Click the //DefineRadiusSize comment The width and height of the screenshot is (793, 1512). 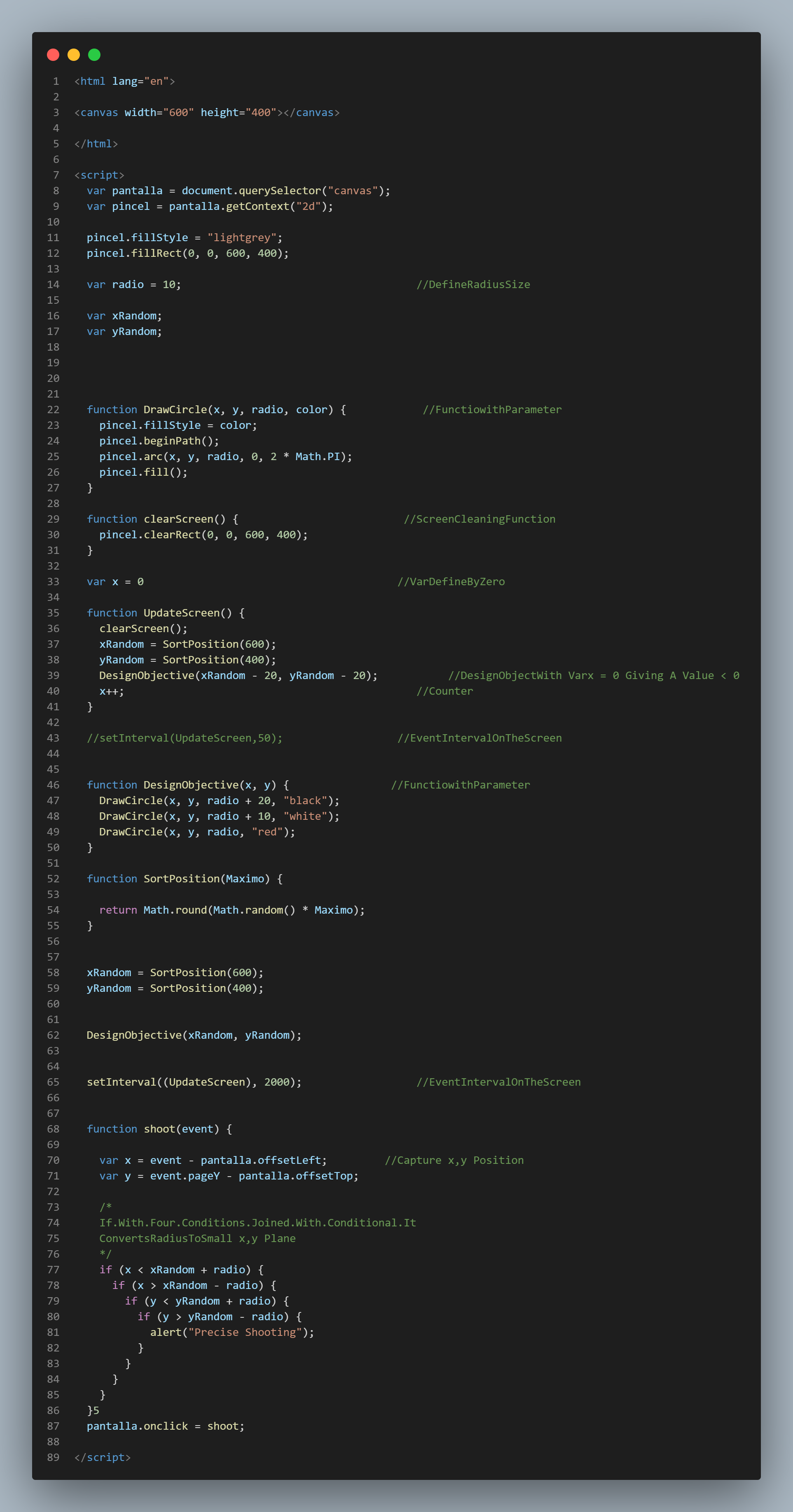(473, 285)
